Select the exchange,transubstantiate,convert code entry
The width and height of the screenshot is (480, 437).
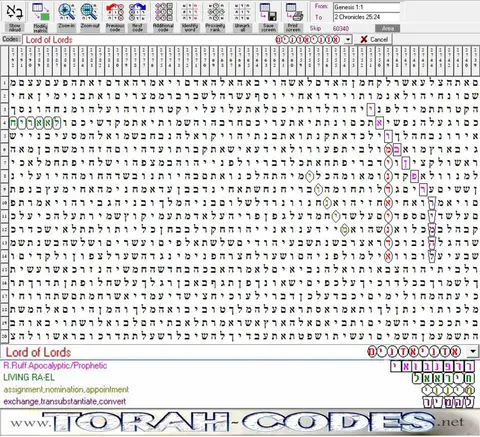pyautogui.click(x=65, y=401)
